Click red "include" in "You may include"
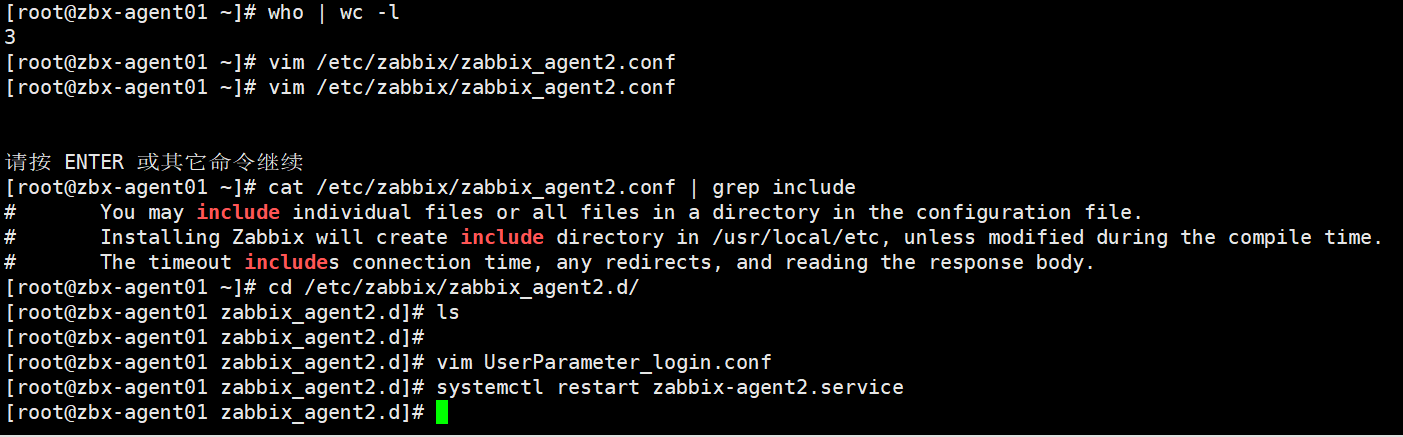 click(x=238, y=212)
